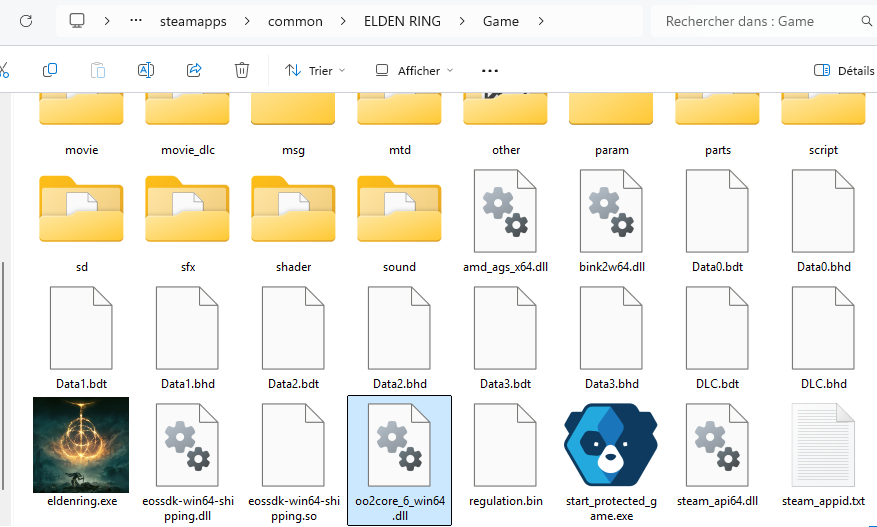Viewport: 877px width, 527px height.
Task: Navigate to common in breadcrumb
Action: 295,21
